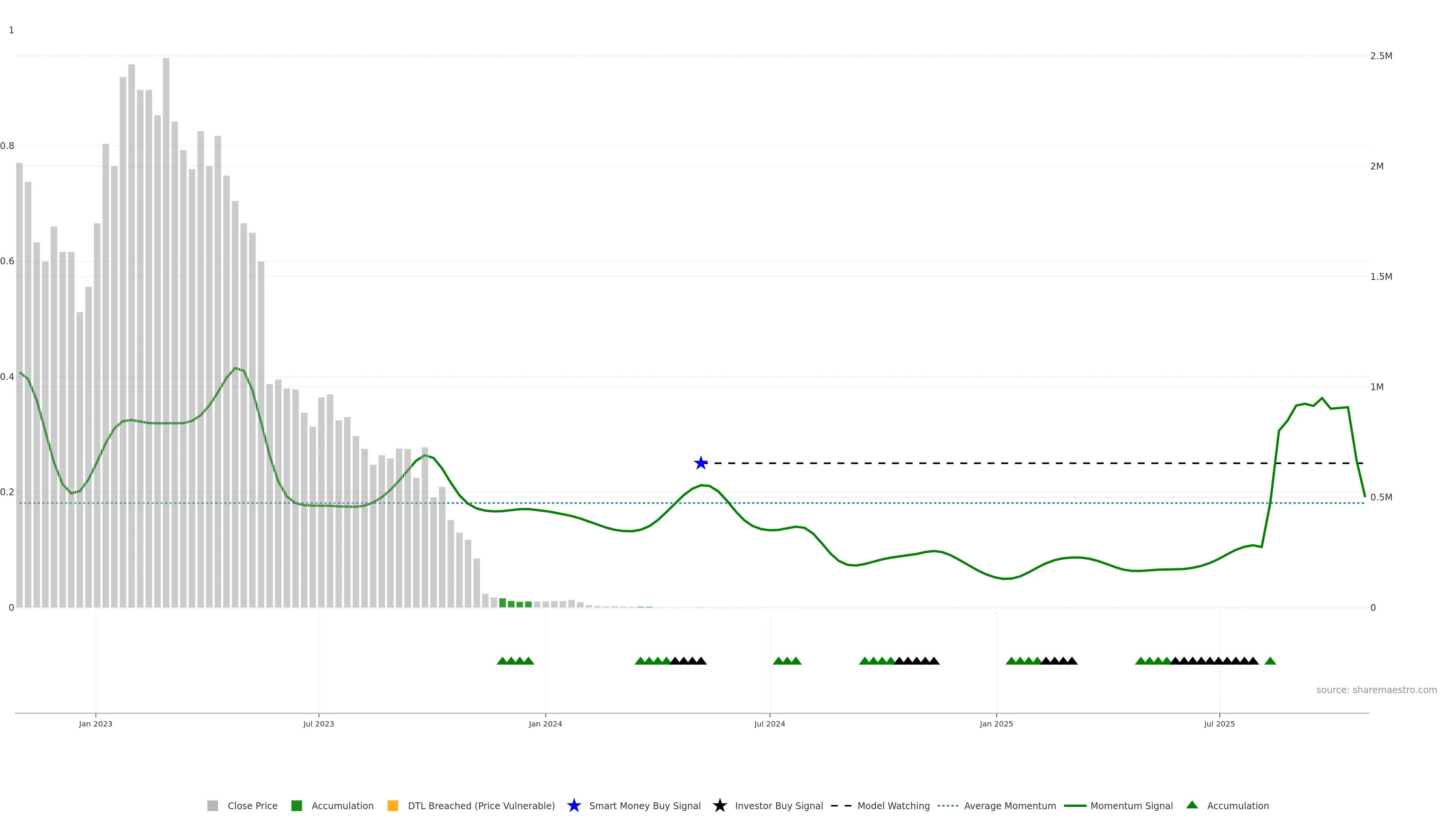Click the 2.5M right axis label

[1381, 56]
